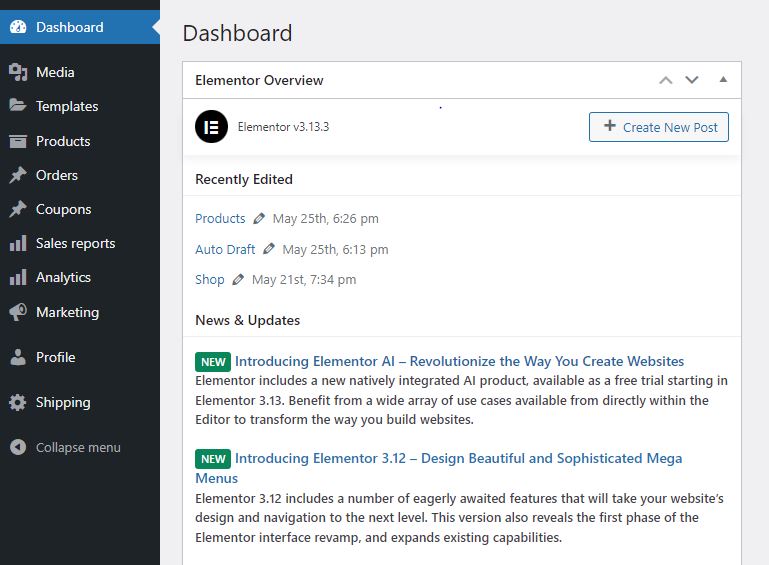Click the Dashboard gauge icon in sidebar

(x=18, y=27)
